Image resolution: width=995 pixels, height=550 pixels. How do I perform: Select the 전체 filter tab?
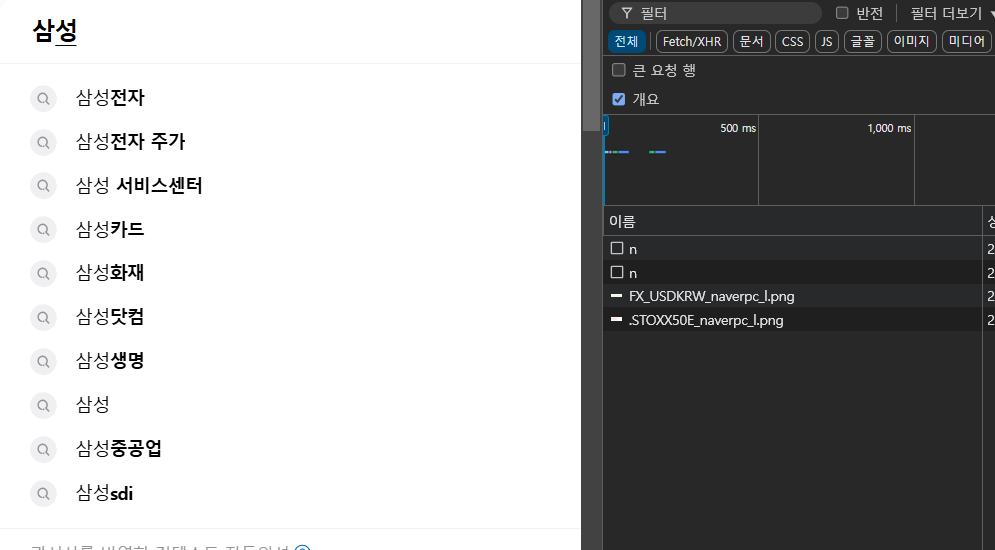pos(626,41)
